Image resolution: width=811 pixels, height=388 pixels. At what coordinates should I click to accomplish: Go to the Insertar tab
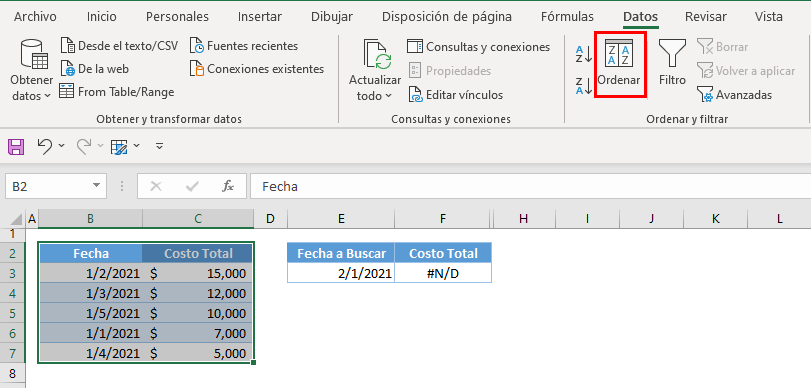click(x=260, y=17)
